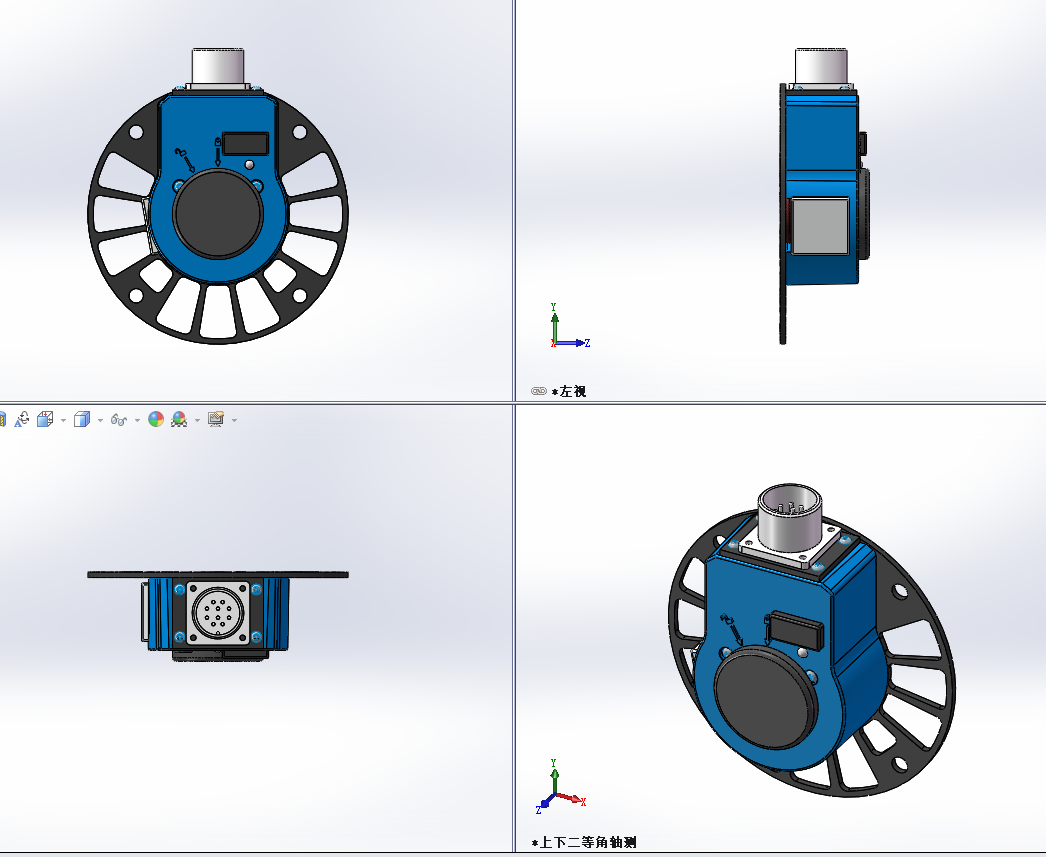1046x857 pixels.
Task: Click the link views icon beside *左视
Action: coord(539,391)
